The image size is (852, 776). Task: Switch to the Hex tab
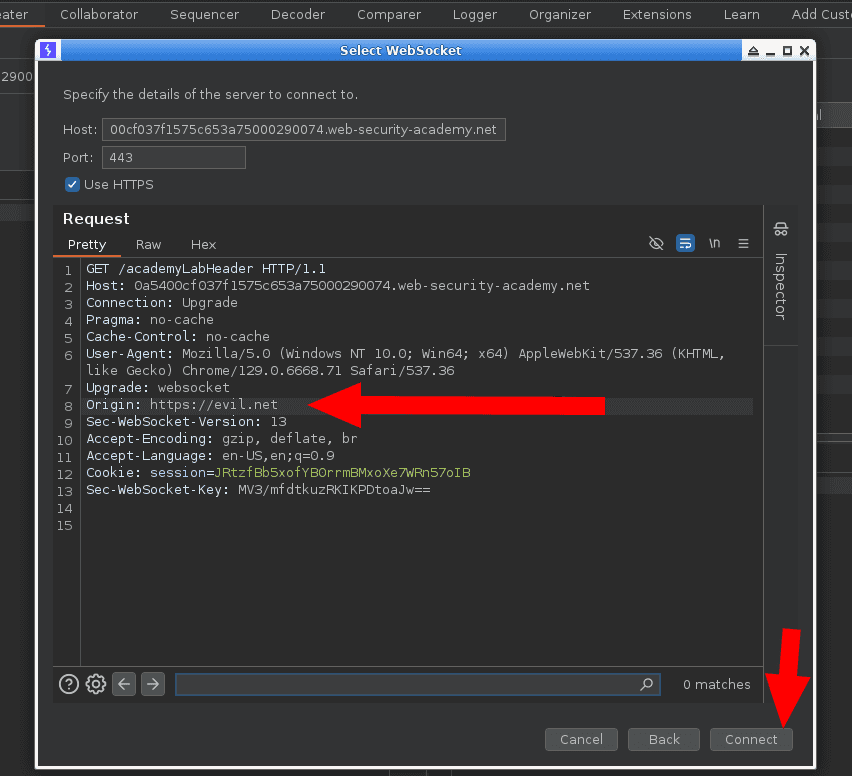203,244
